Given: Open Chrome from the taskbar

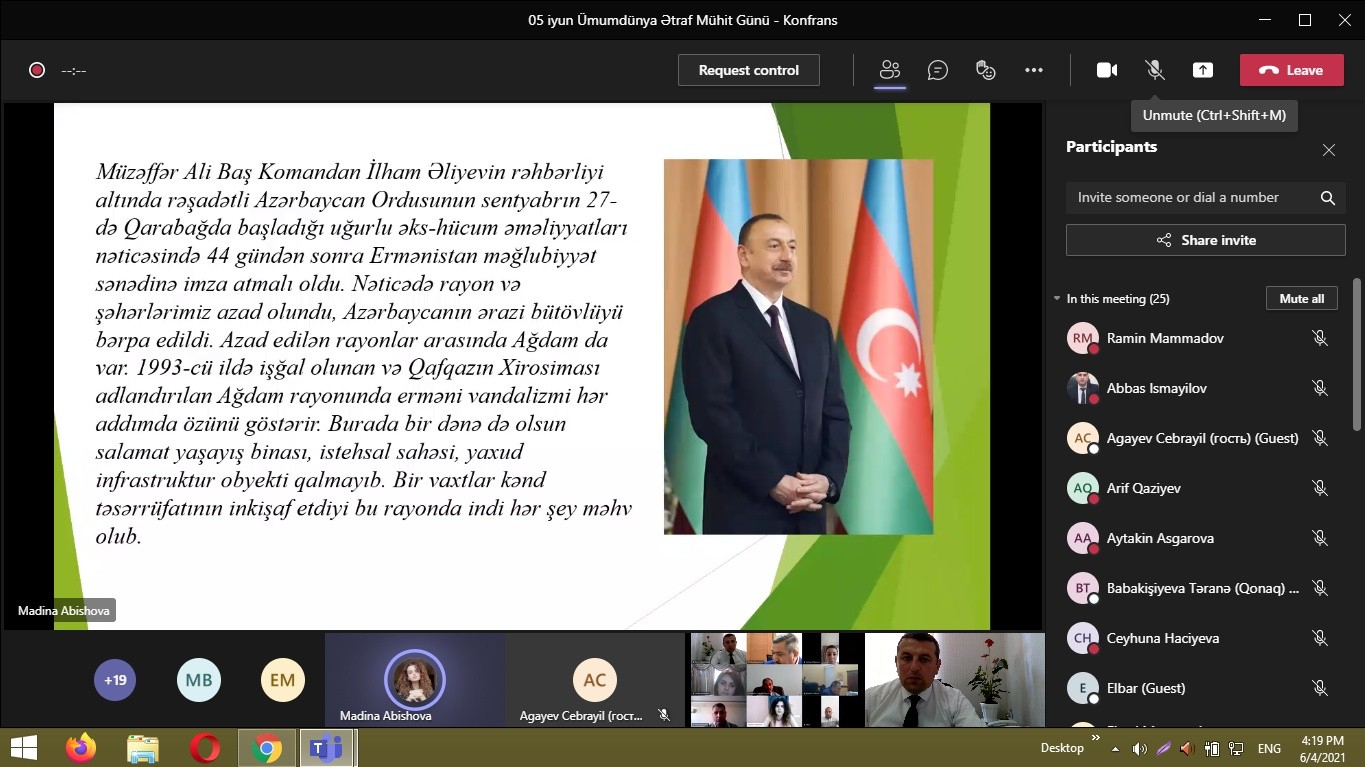Looking at the screenshot, I should 267,748.
